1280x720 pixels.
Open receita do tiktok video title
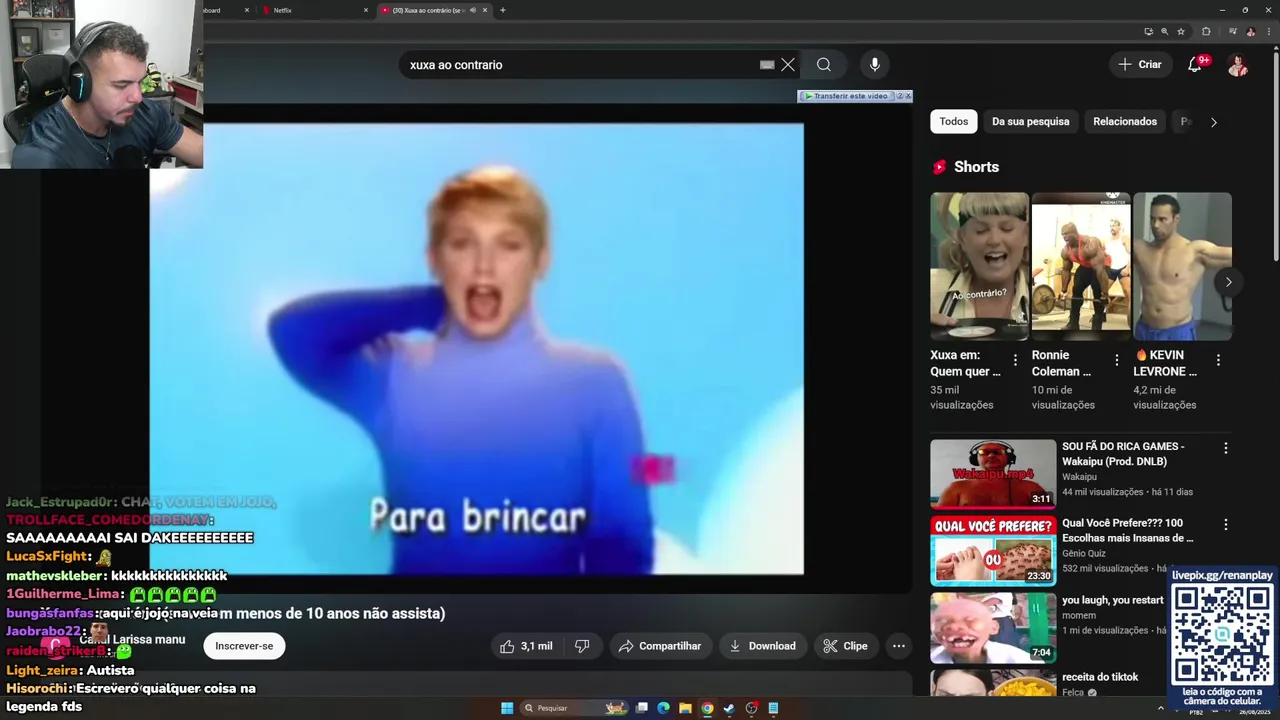(1100, 677)
